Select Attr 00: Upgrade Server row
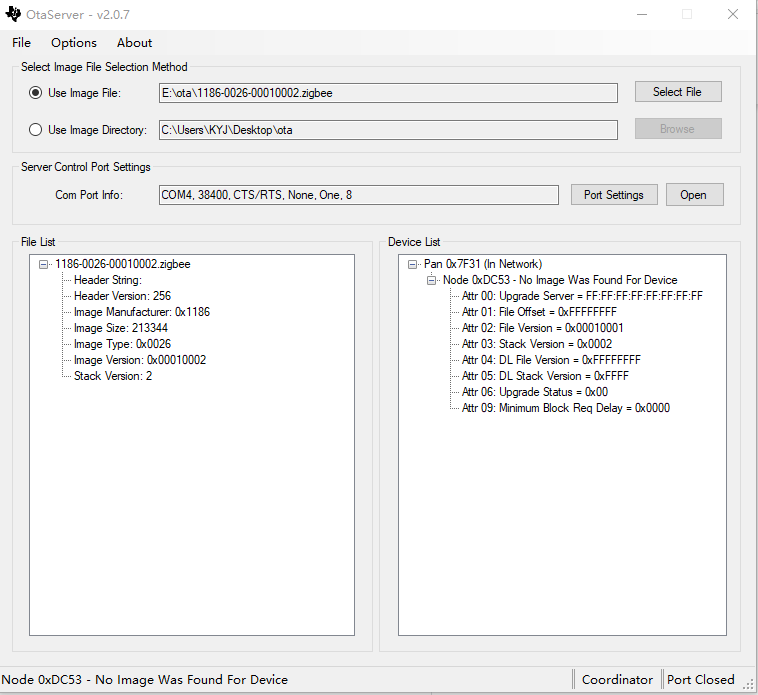Screen dimensions: 758x695 tap(582, 296)
